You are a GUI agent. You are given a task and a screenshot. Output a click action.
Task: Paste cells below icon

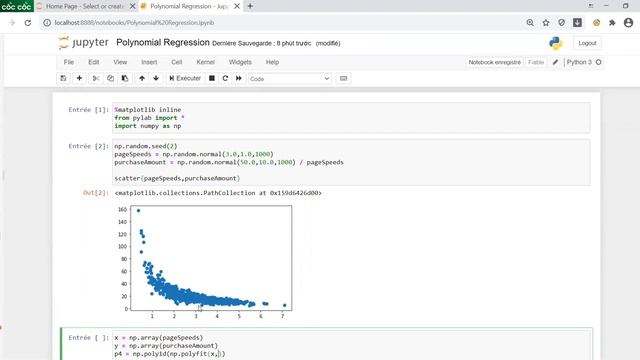(125, 78)
